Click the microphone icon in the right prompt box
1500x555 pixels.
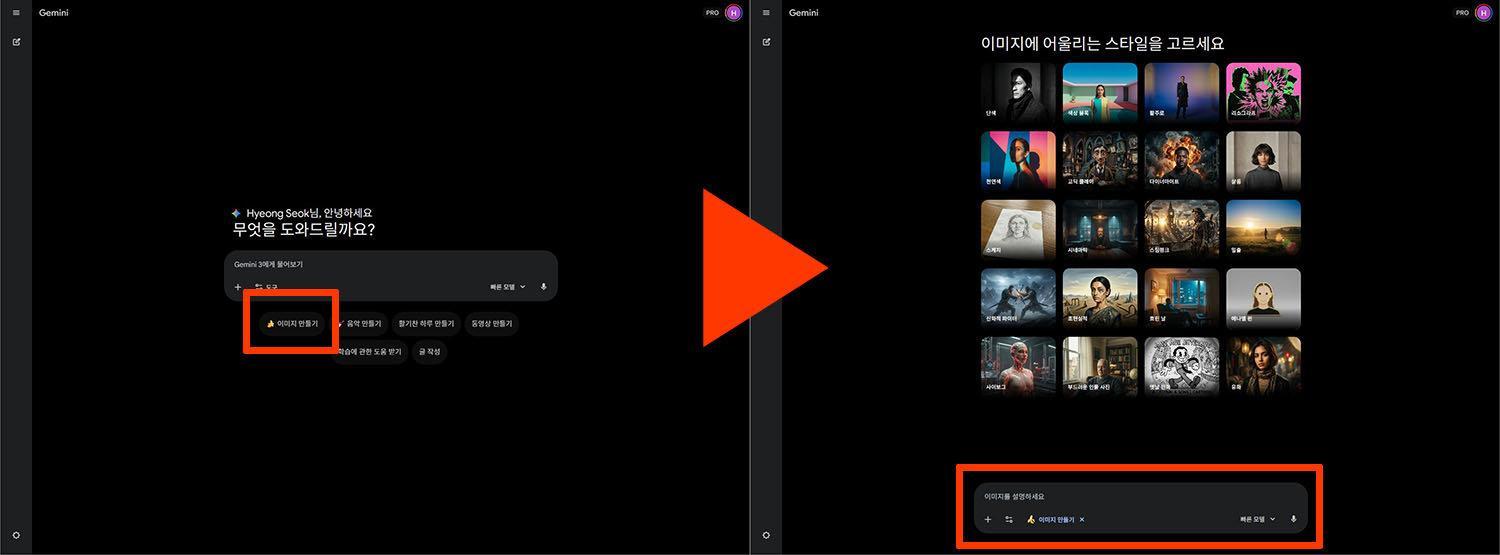tap(1293, 519)
